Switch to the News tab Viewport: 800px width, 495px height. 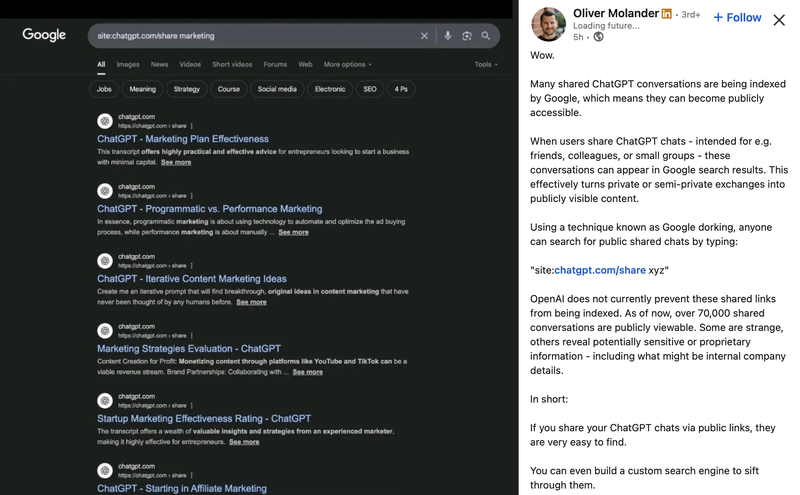[x=159, y=64]
